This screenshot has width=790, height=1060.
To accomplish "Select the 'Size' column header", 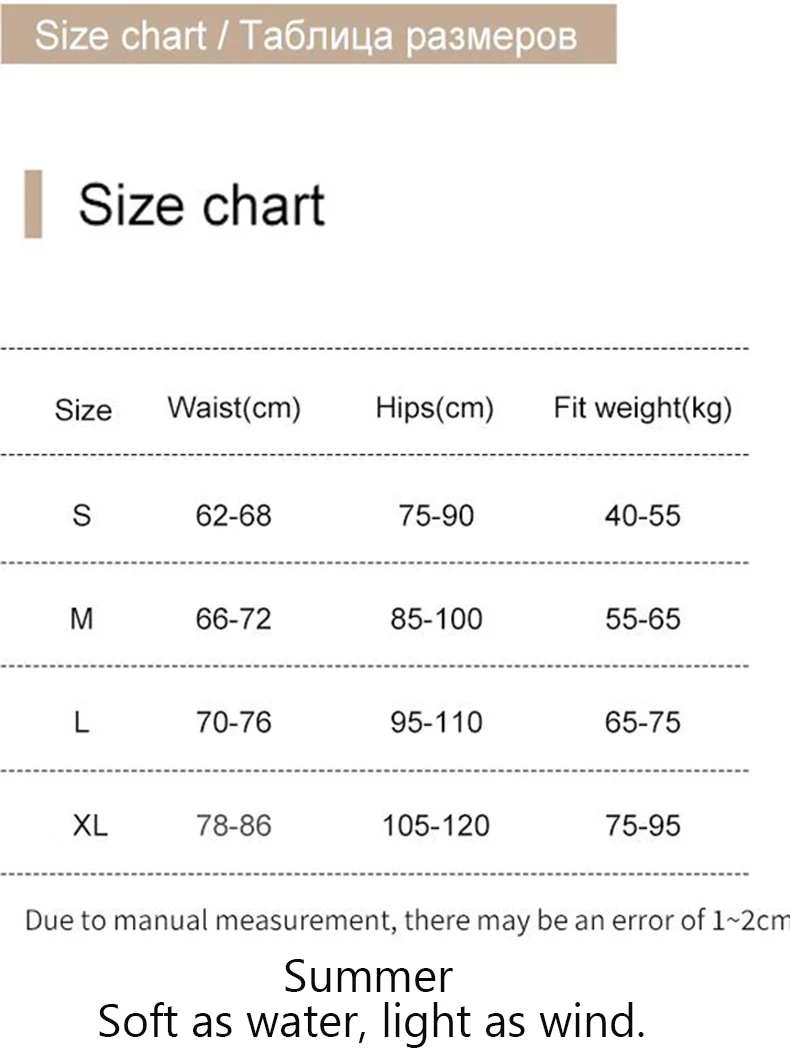I will point(83,410).
